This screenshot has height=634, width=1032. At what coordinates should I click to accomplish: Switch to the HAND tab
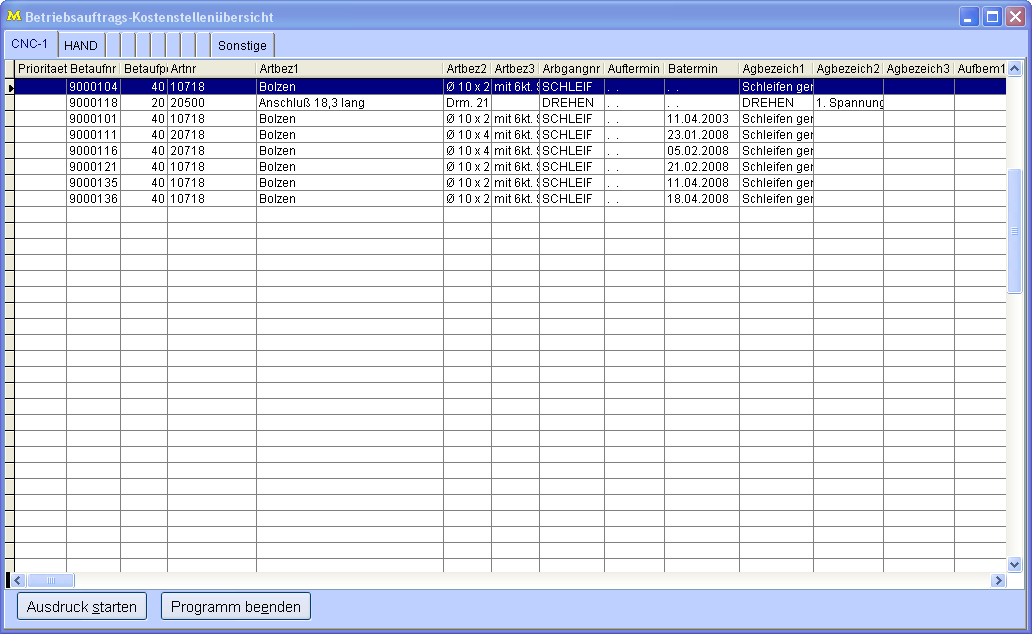pyautogui.click(x=81, y=46)
